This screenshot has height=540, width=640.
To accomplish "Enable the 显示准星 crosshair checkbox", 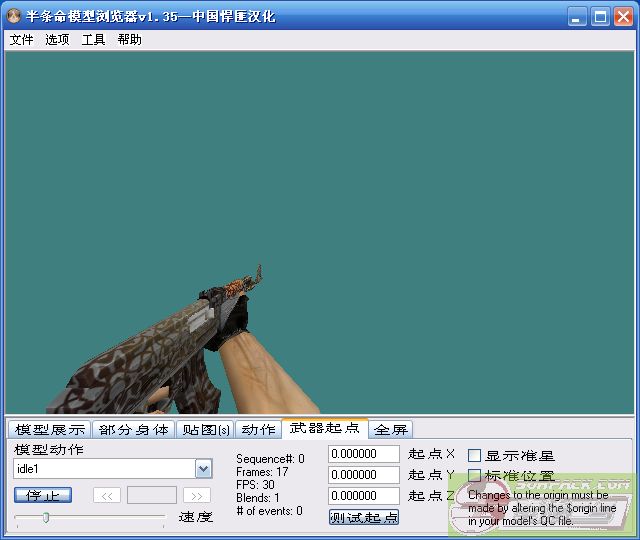I will coord(475,455).
